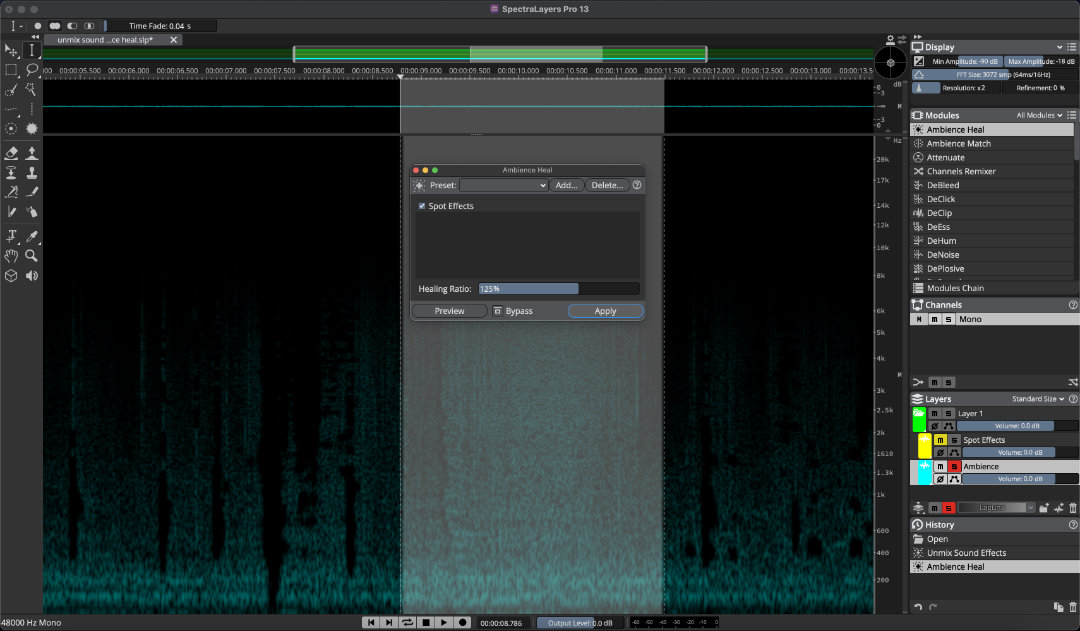Select the Spray can tool
Screen dimensions: 1080x631
tap(32, 211)
